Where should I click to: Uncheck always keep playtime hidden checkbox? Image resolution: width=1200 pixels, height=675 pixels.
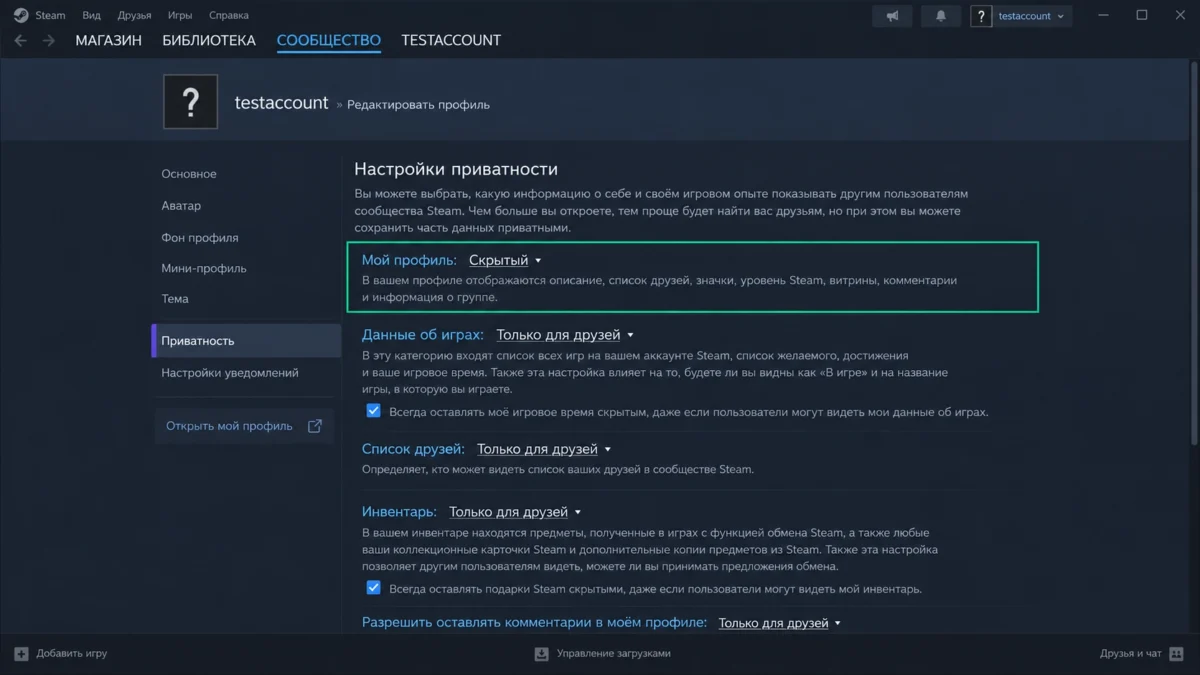point(373,411)
